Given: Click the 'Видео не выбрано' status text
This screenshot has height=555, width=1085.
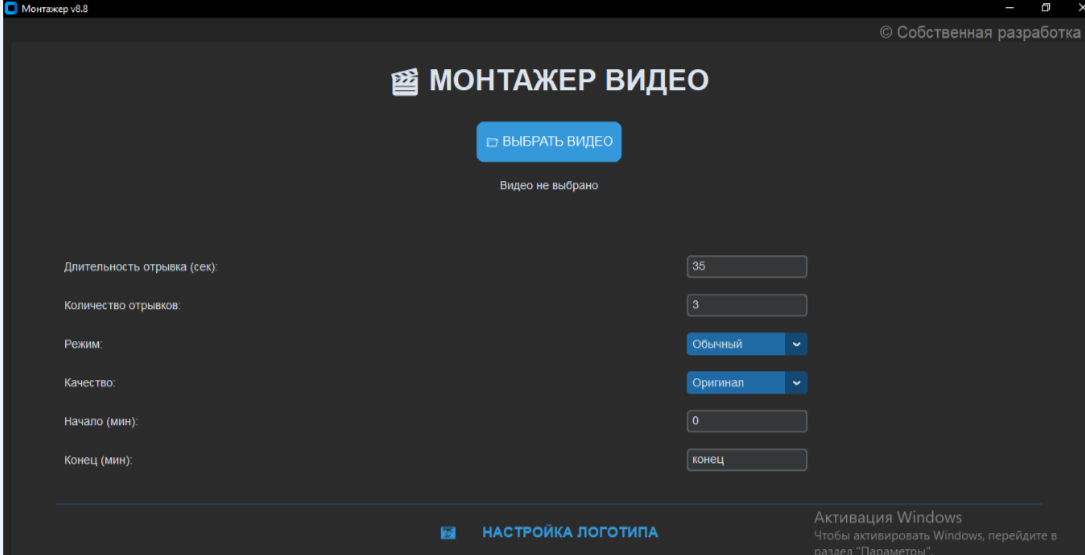Looking at the screenshot, I should click(x=548, y=186).
